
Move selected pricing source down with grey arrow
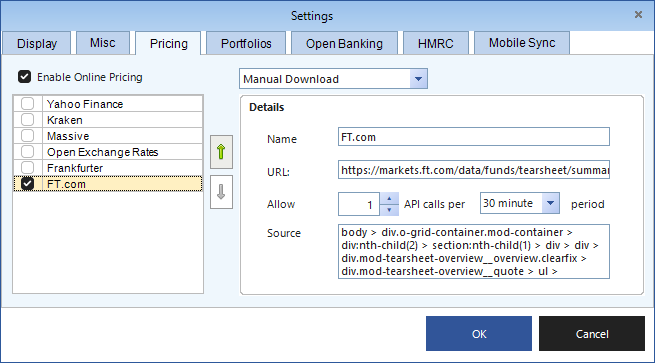[221, 192]
